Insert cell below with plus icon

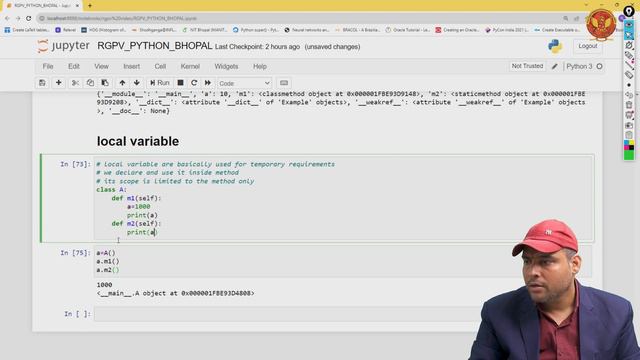[58, 83]
